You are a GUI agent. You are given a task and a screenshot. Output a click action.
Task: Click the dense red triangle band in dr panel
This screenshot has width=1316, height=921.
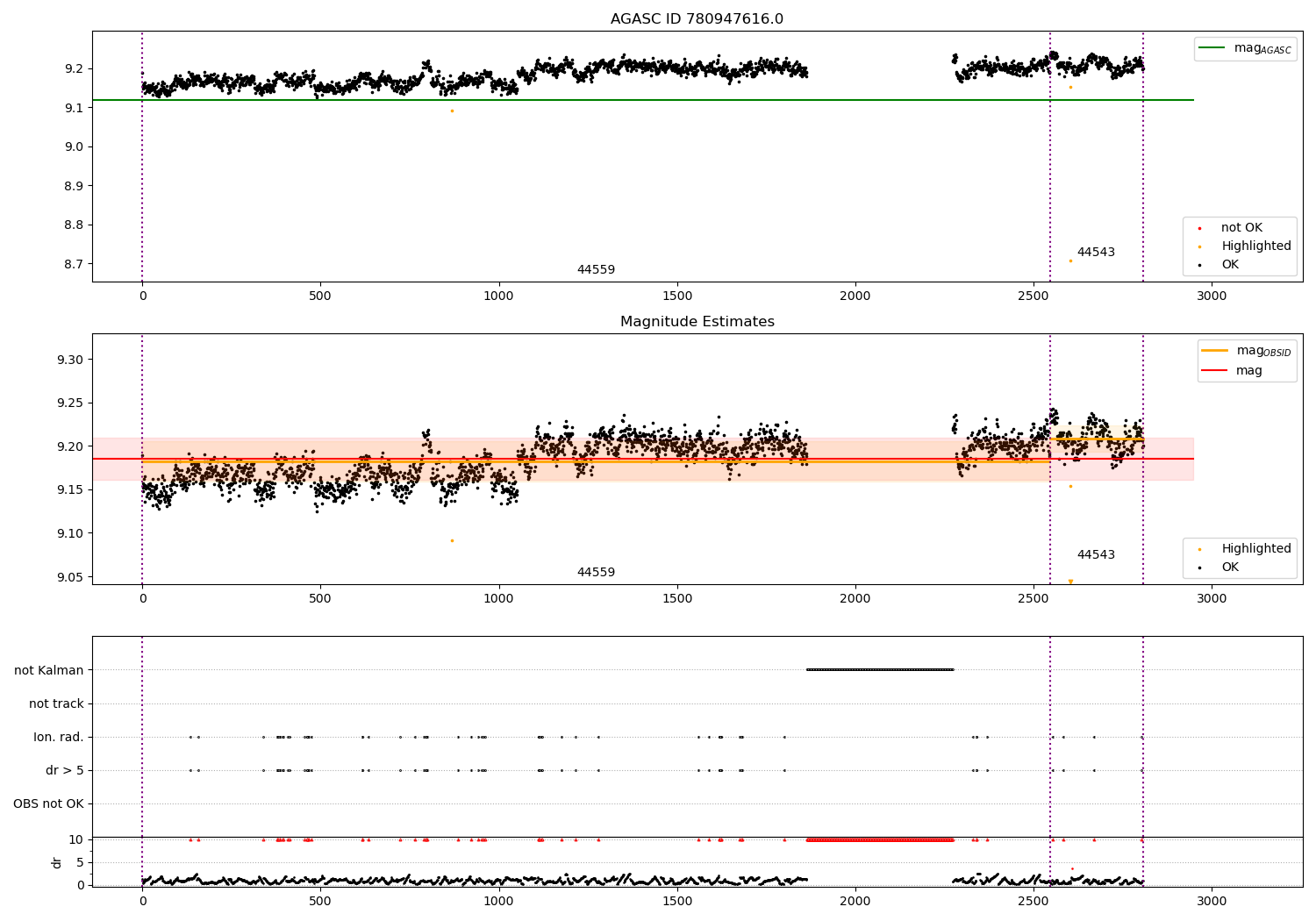(880, 839)
